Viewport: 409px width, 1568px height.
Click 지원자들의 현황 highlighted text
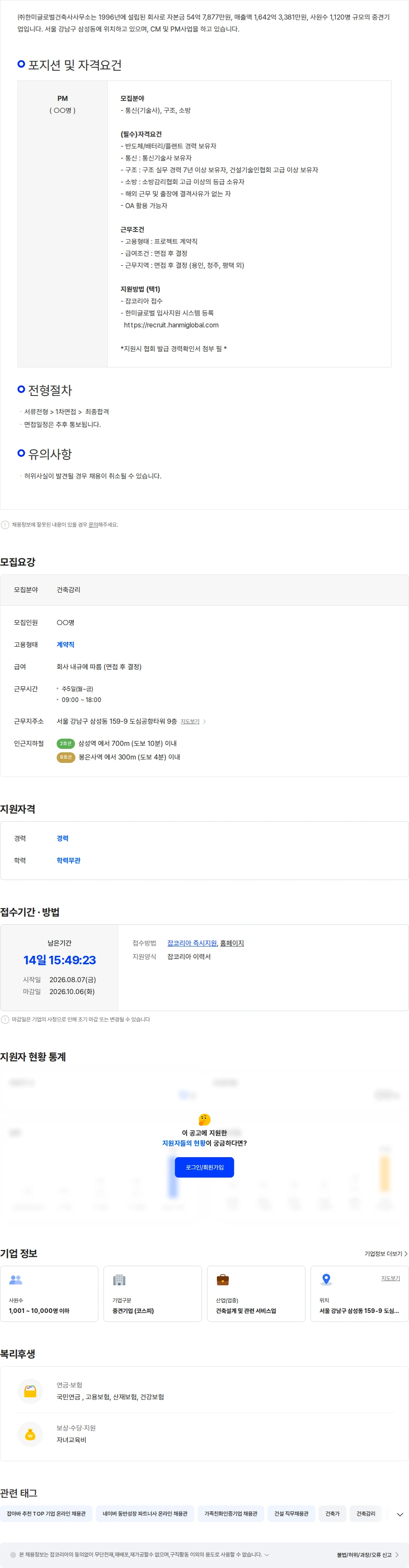[184, 1143]
